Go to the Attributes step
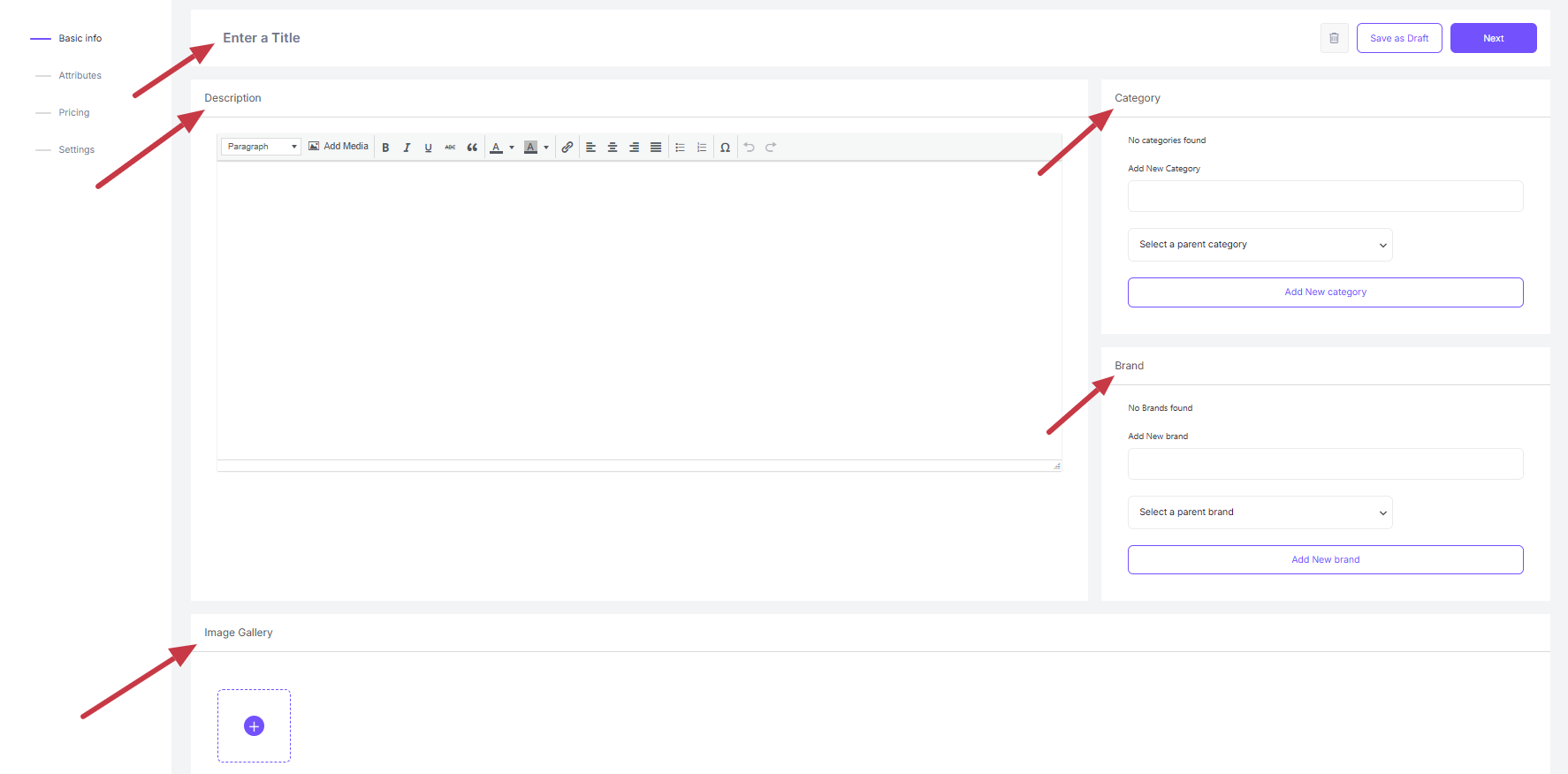Screen dimensions: 1568x774 [80, 76]
